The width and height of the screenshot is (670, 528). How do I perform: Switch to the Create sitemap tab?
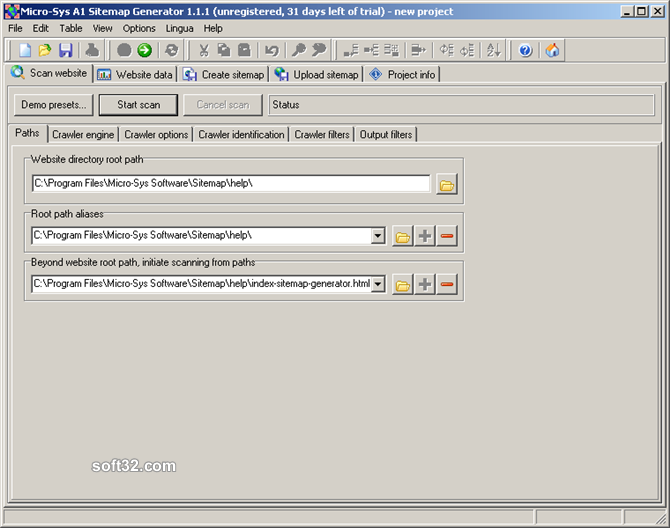[x=224, y=75]
